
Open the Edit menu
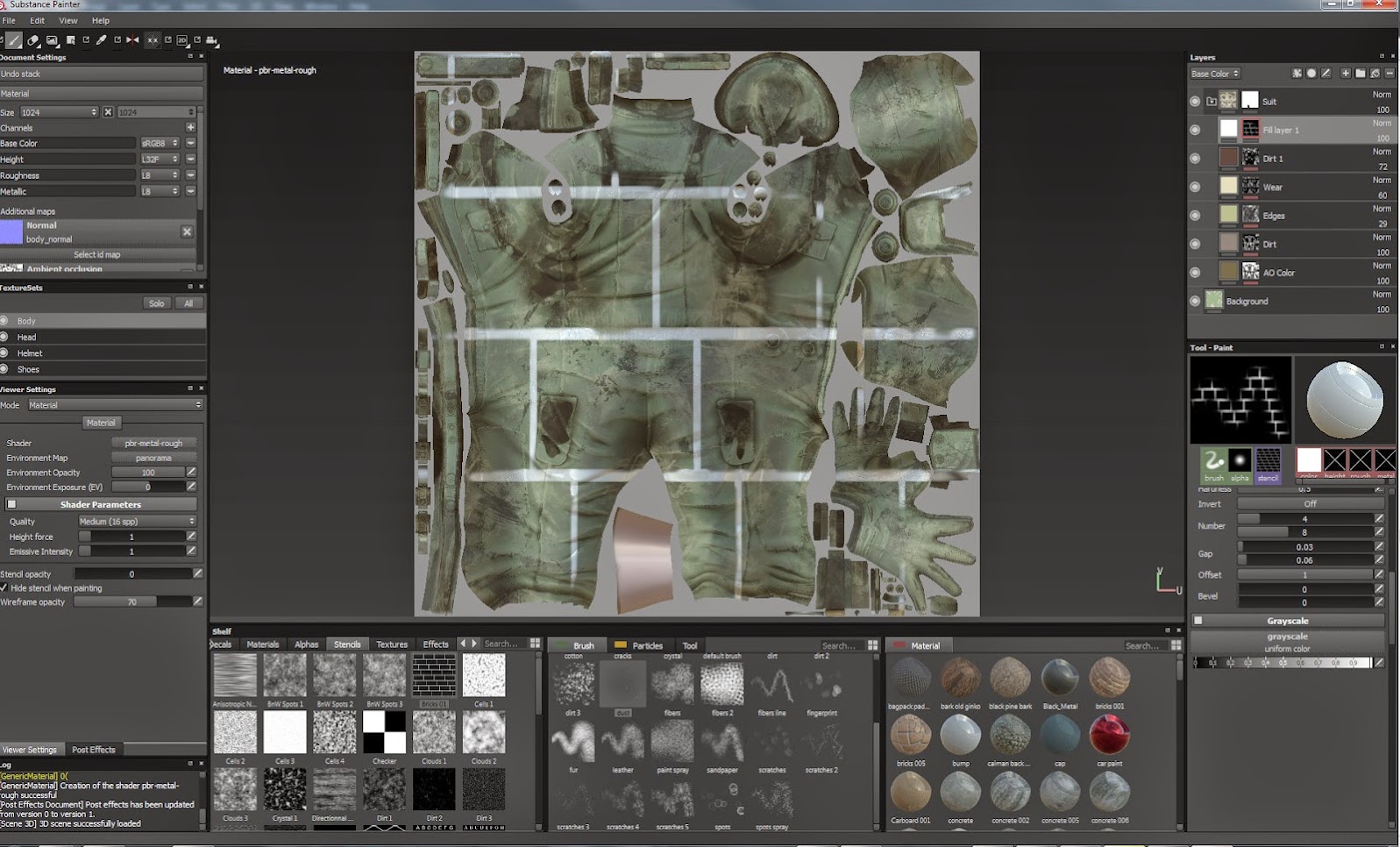37,20
